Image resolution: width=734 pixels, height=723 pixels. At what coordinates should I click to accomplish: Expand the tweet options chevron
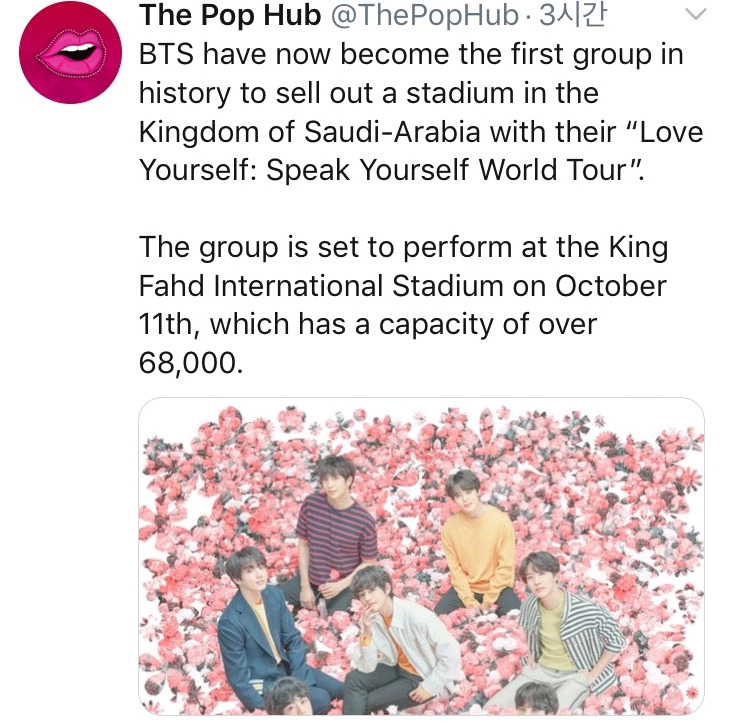point(694,17)
